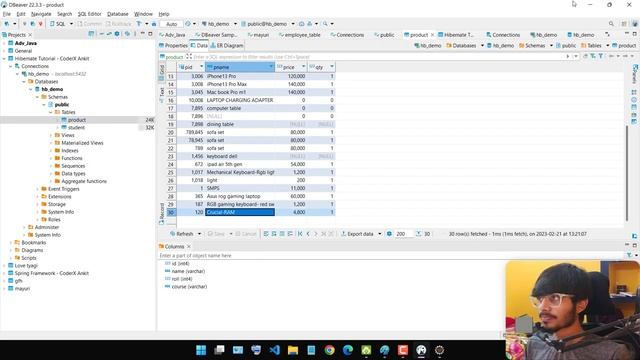Viewport: 640px width, 360px height.
Task: Click the SQL filter expression field
Action: (x=378, y=57)
